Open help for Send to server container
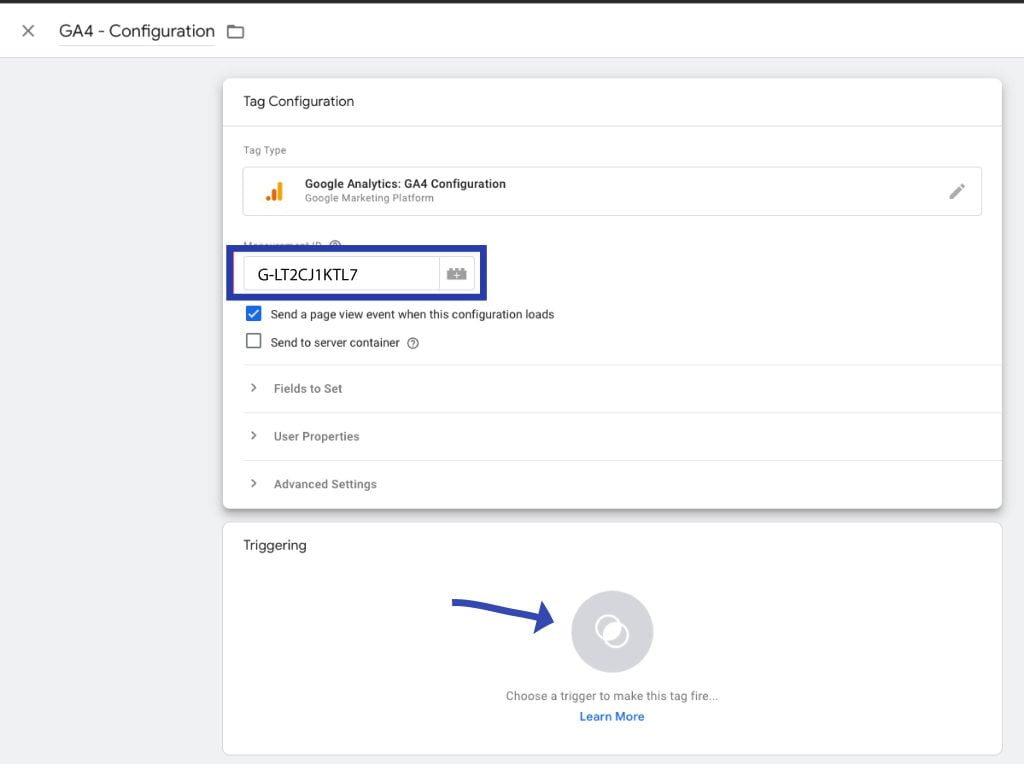The width and height of the screenshot is (1024, 764). click(x=413, y=343)
